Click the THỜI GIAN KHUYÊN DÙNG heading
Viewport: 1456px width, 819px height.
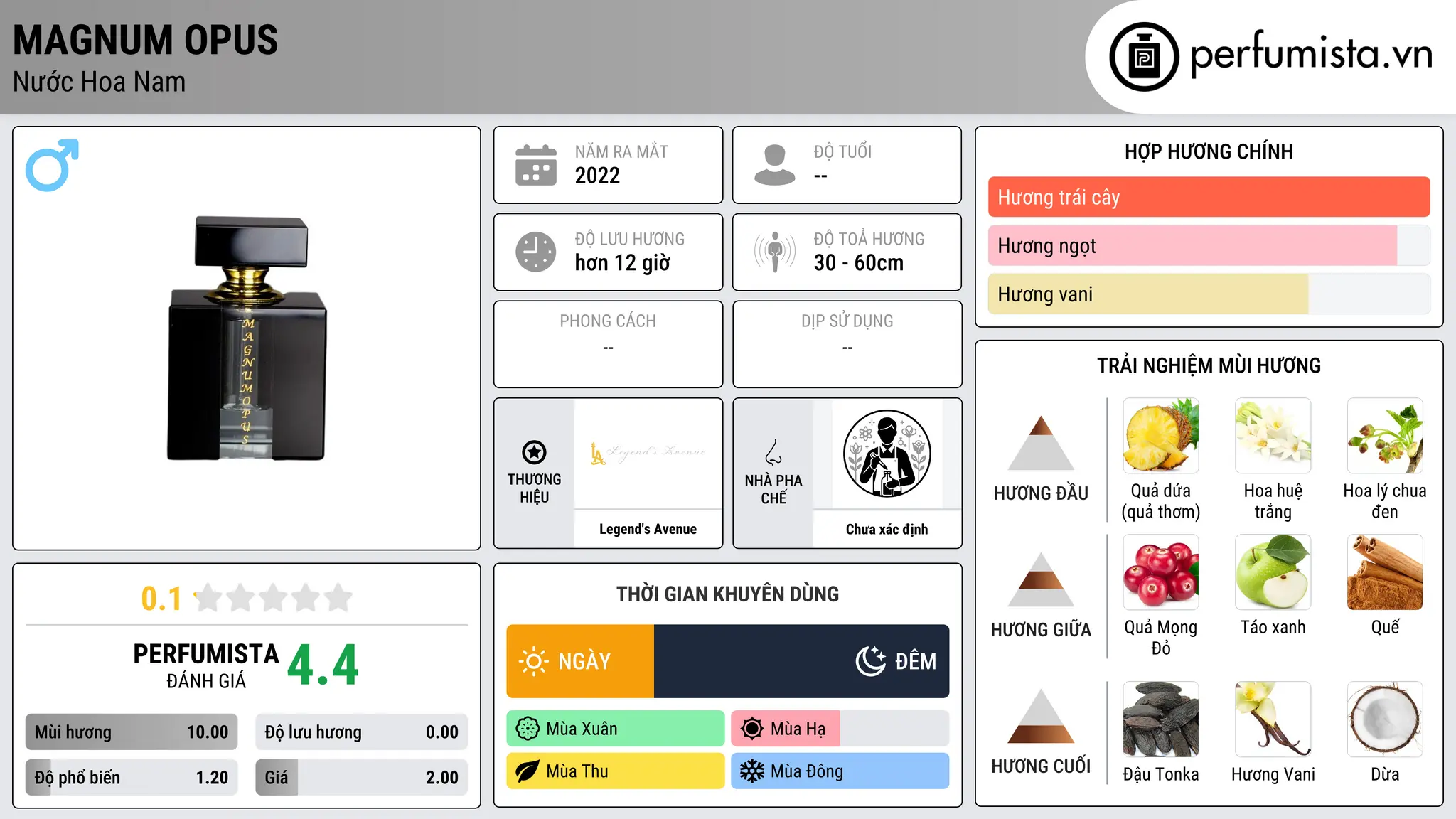(x=727, y=594)
